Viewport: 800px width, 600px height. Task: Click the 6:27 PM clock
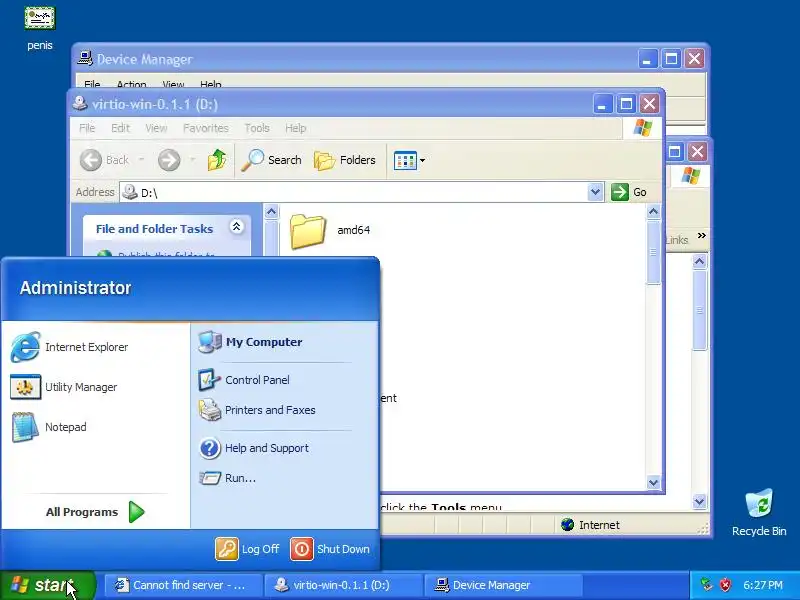pyautogui.click(x=763, y=585)
